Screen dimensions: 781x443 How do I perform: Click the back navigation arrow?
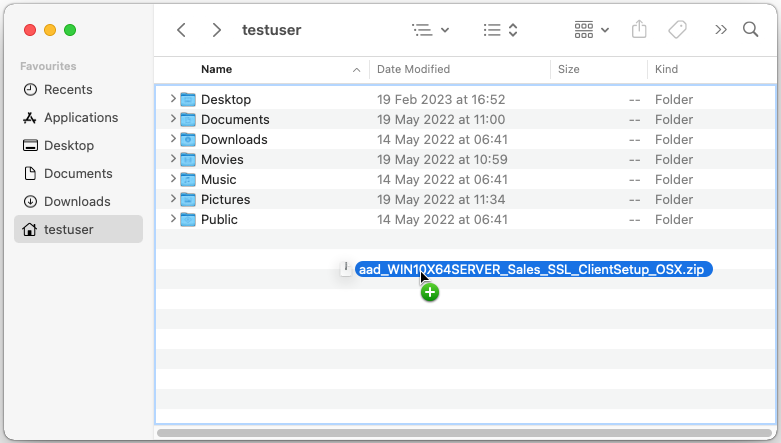click(181, 30)
